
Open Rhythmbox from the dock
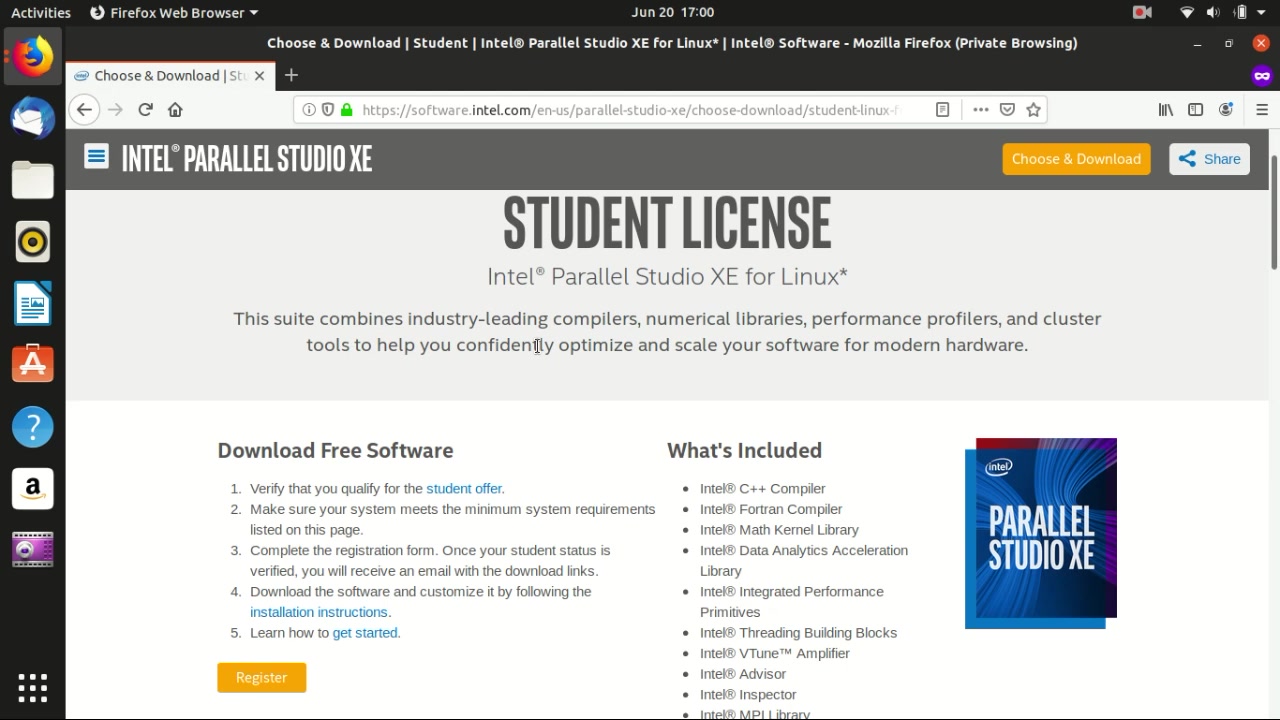pos(33,242)
